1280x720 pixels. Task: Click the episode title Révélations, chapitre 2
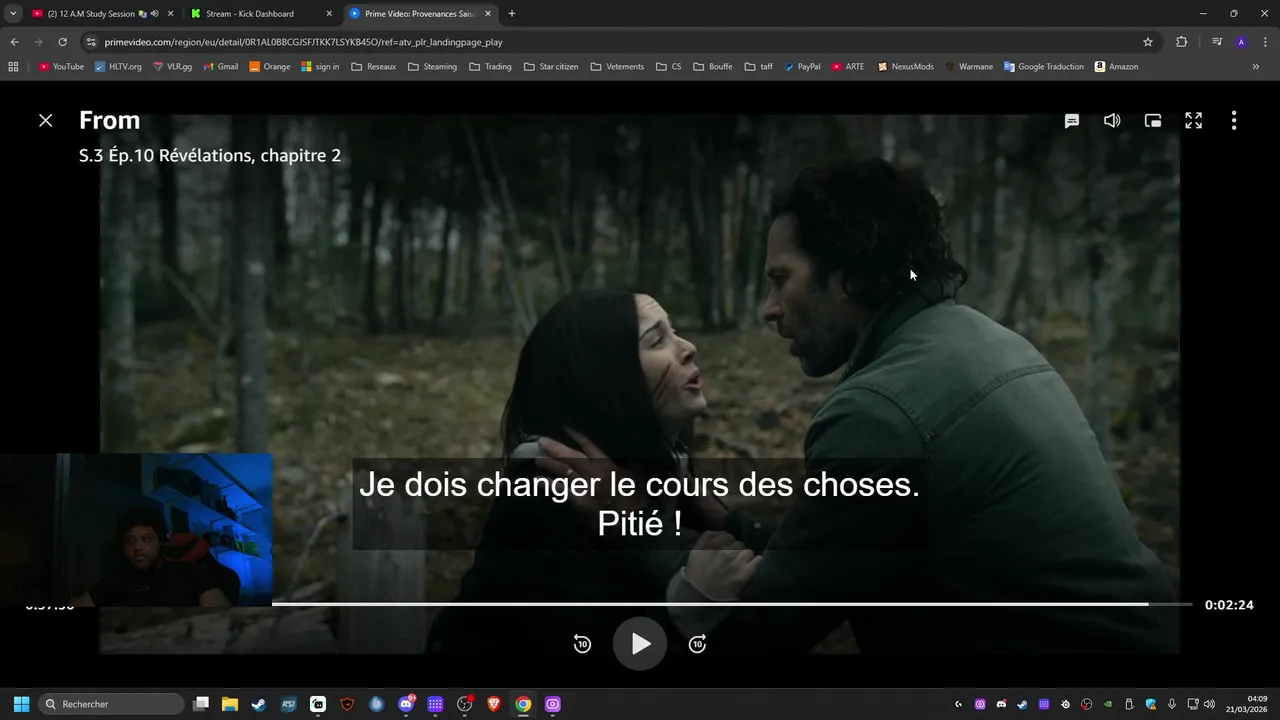[249, 156]
